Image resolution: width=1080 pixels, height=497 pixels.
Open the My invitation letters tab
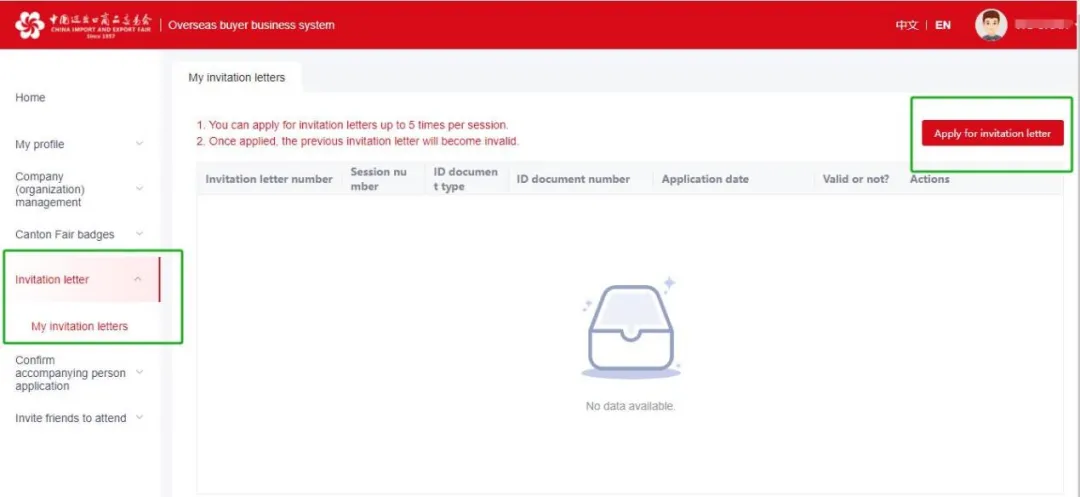coord(237,78)
